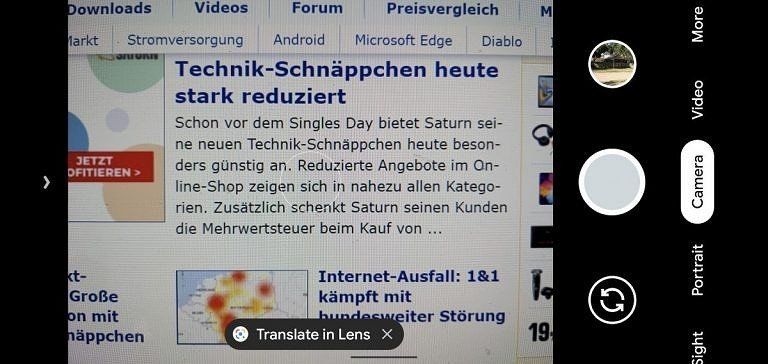Switch between front and rear camera

pyautogui.click(x=612, y=299)
